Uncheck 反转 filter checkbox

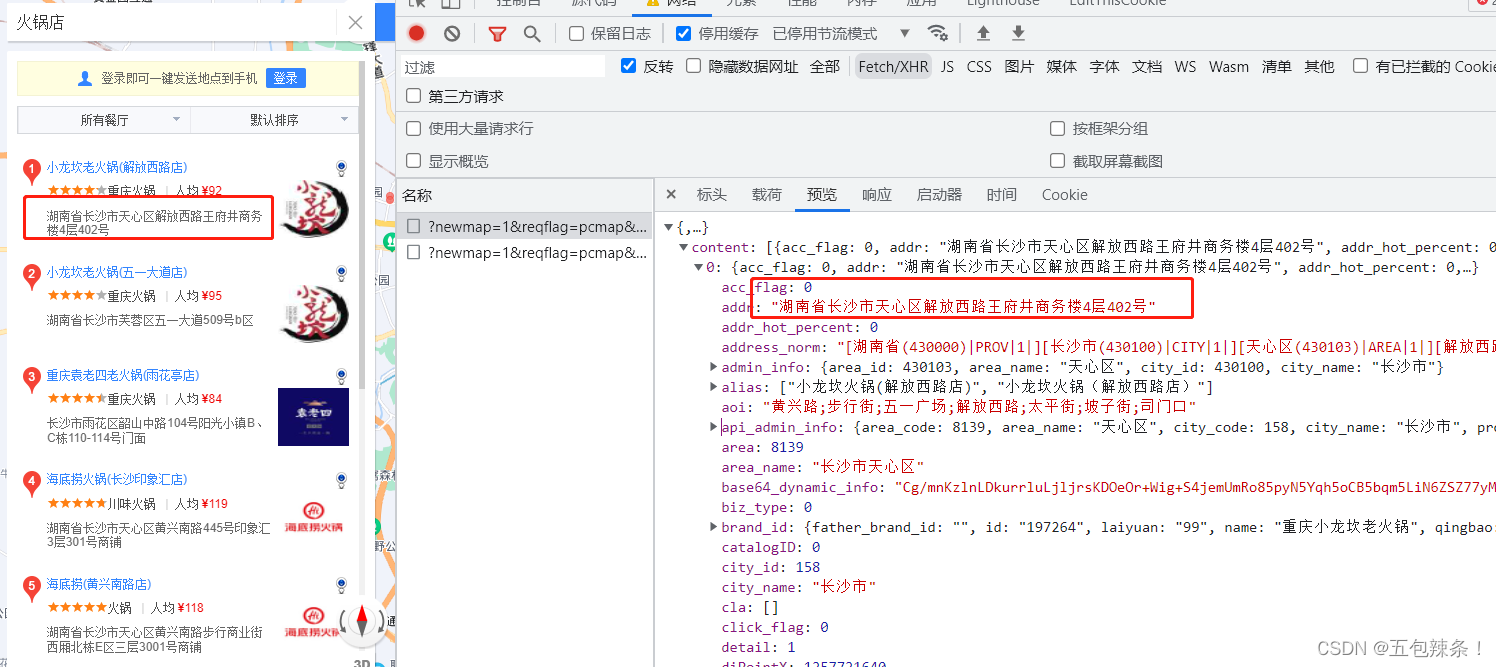(x=628, y=66)
